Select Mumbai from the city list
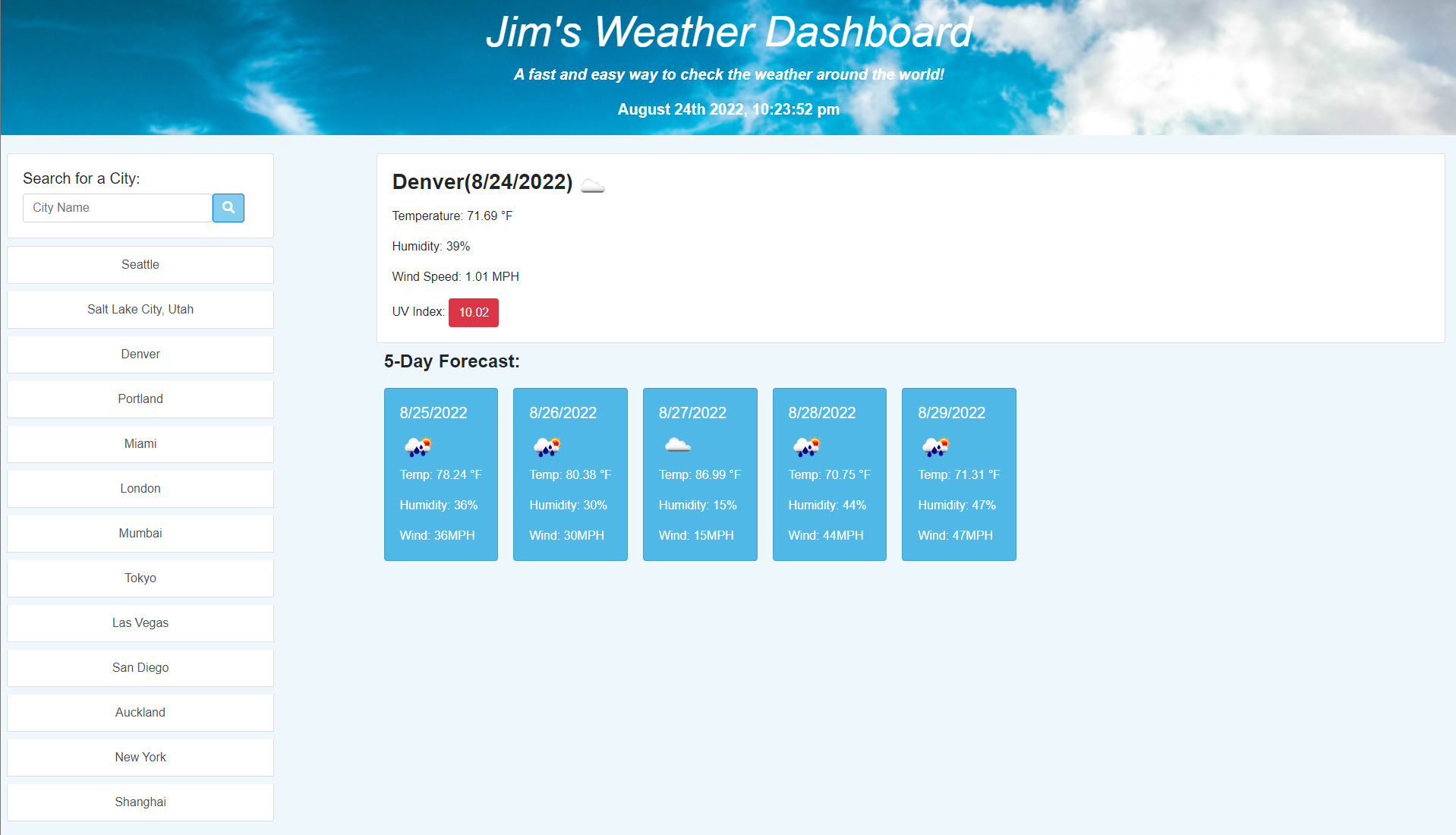The width and height of the screenshot is (1456, 835). point(140,533)
